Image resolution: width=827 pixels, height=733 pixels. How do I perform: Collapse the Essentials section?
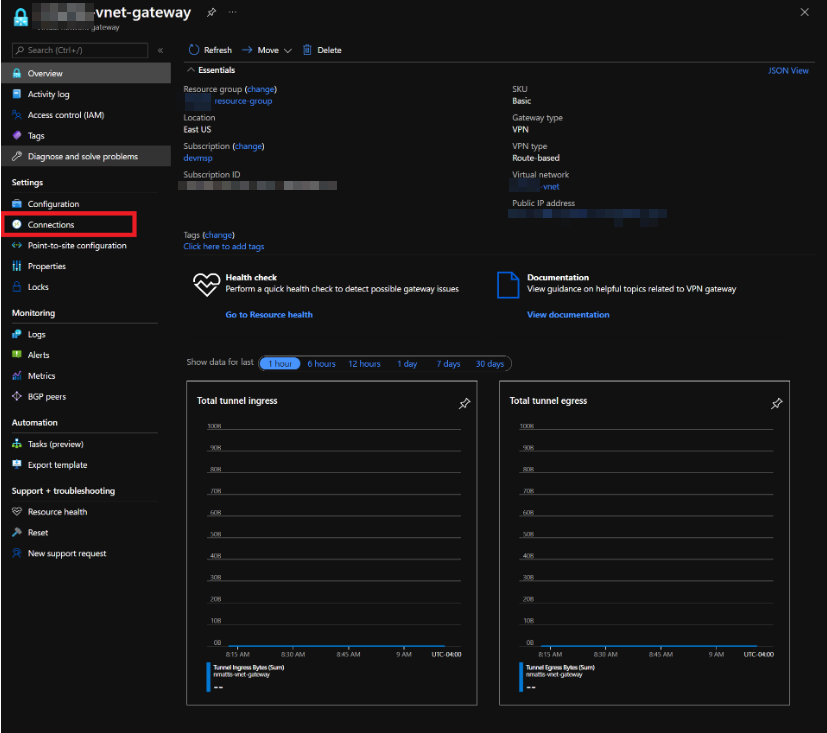191,71
